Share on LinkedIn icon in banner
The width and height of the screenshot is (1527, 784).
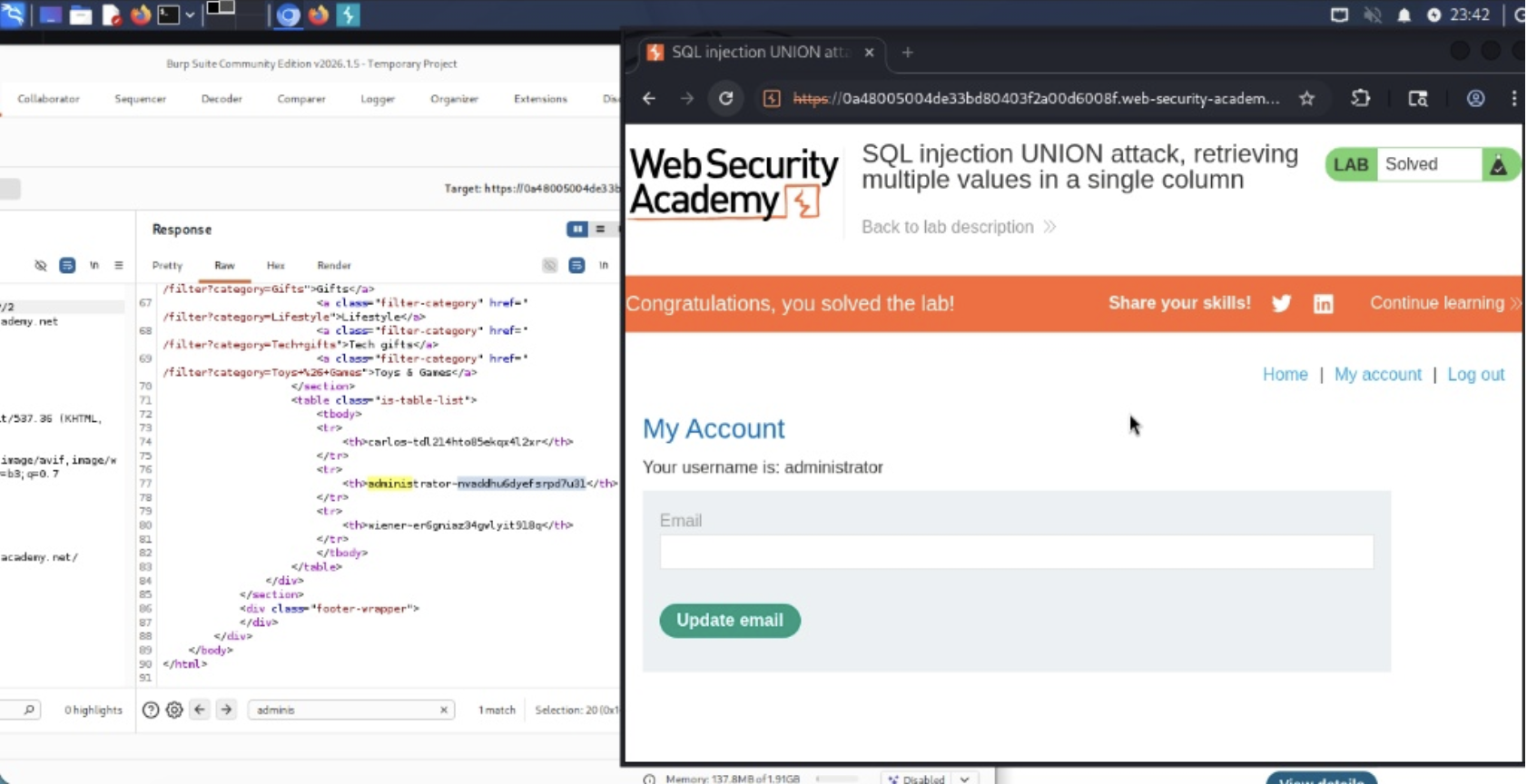pos(1323,304)
